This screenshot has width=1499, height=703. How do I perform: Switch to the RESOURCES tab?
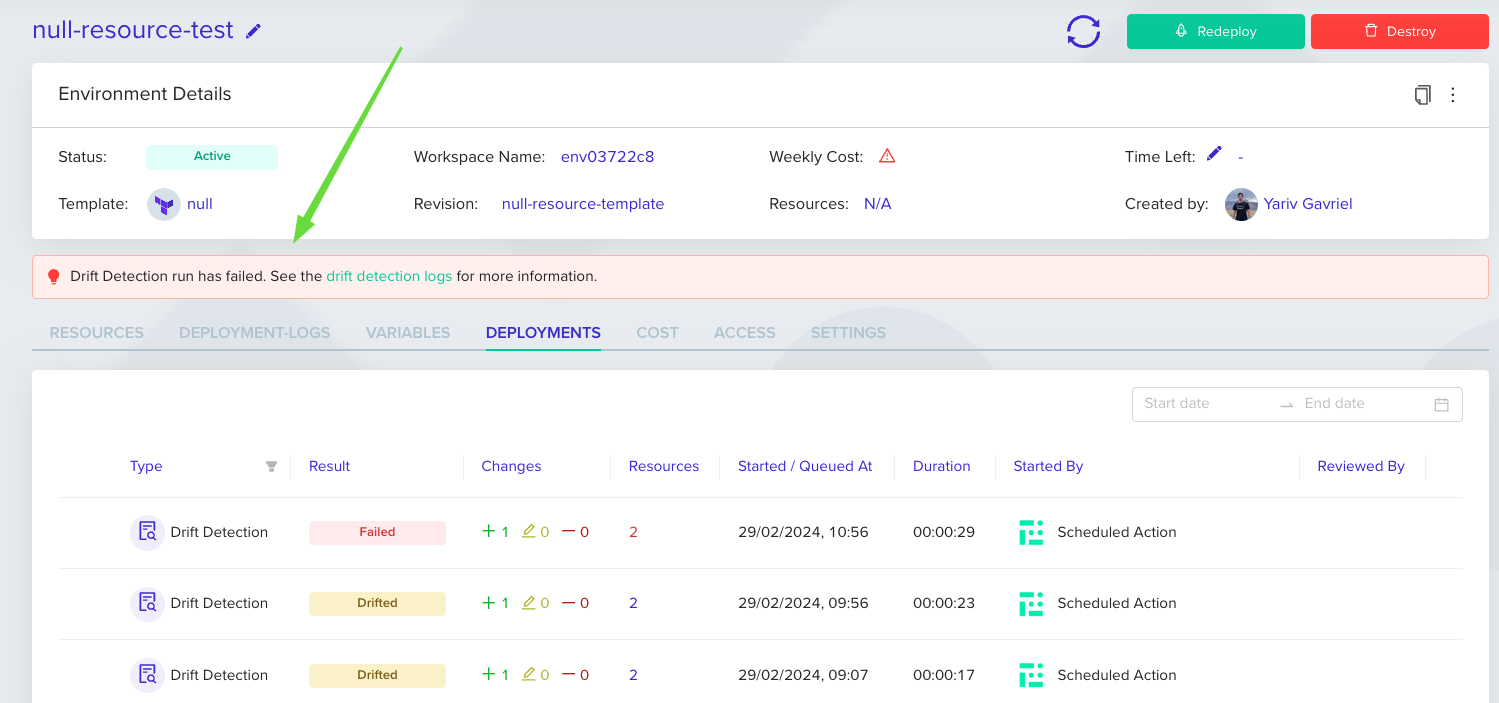click(97, 333)
